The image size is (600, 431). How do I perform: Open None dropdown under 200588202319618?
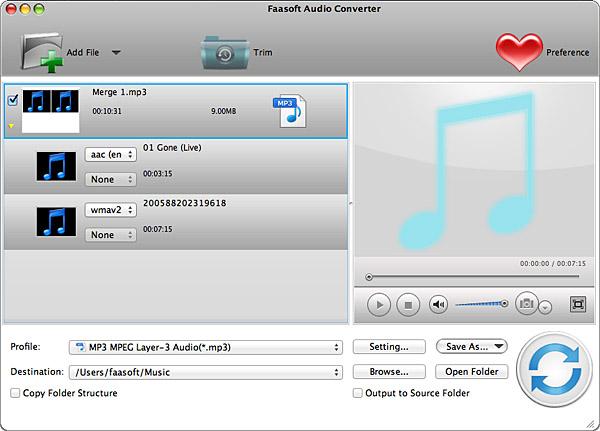point(111,235)
